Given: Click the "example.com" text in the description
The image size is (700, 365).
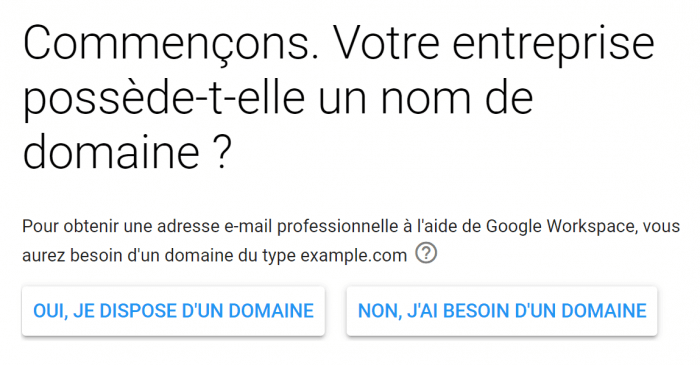Looking at the screenshot, I should click(x=354, y=256).
